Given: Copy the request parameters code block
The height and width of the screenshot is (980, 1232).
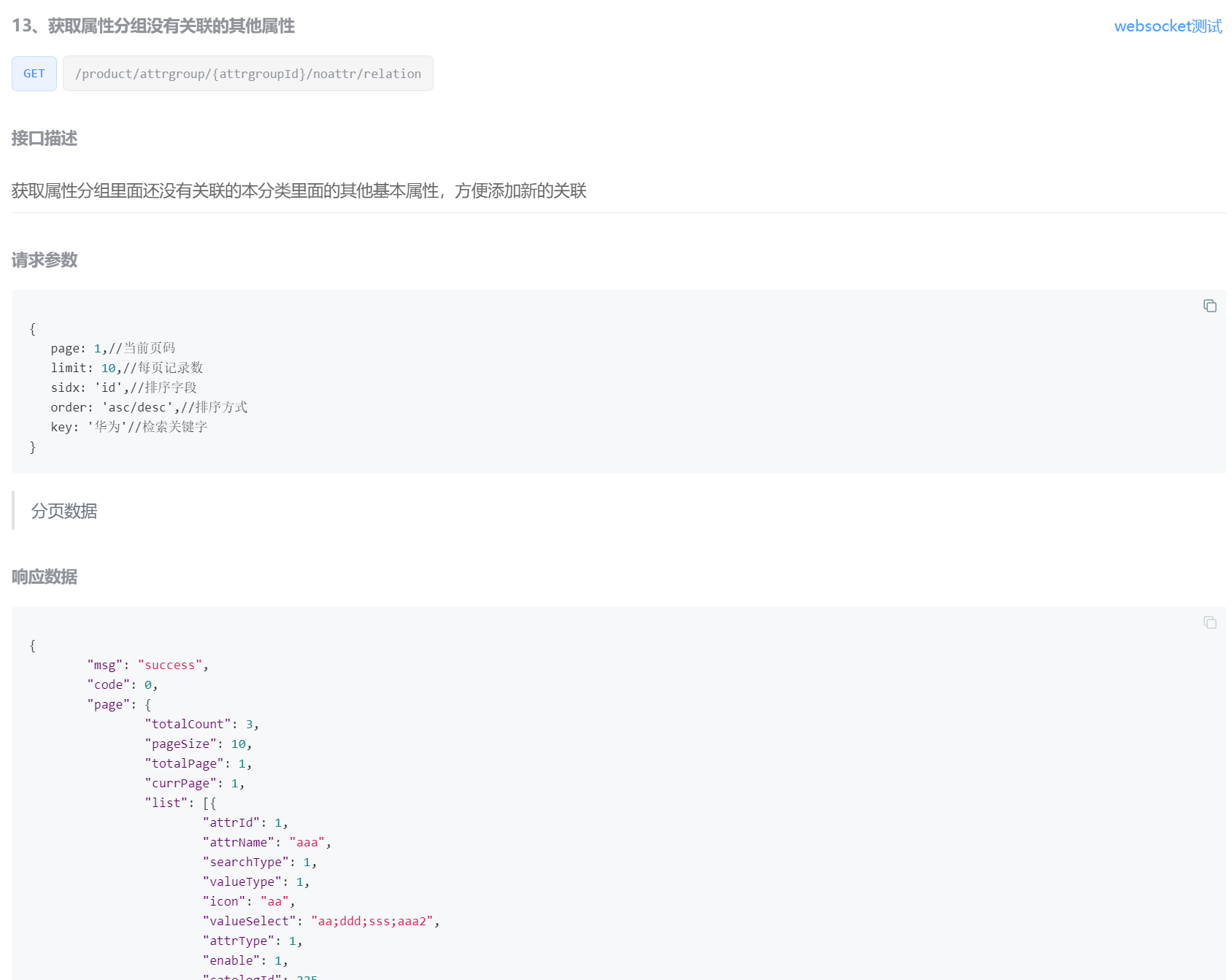Looking at the screenshot, I should (x=1209, y=306).
